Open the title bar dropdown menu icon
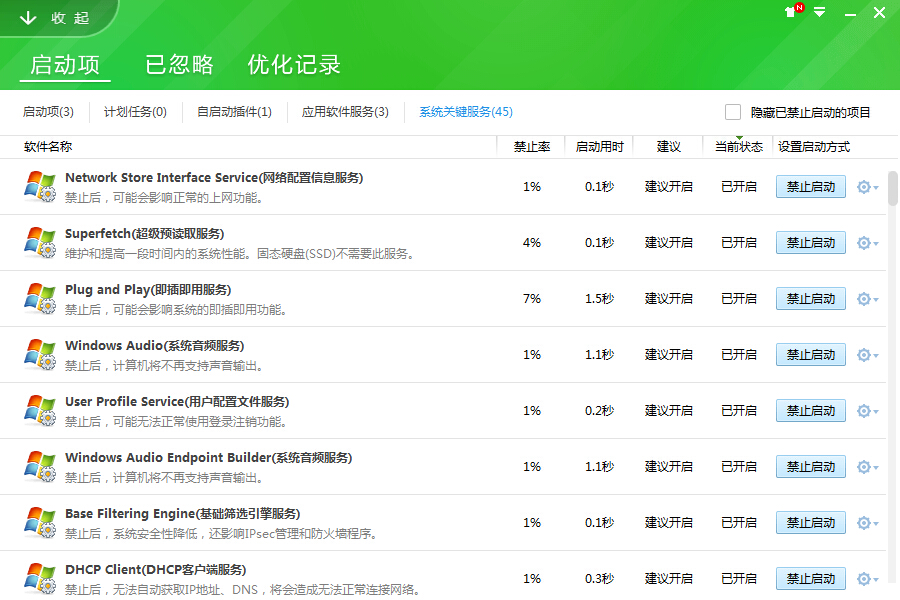The image size is (900, 600). pos(820,11)
